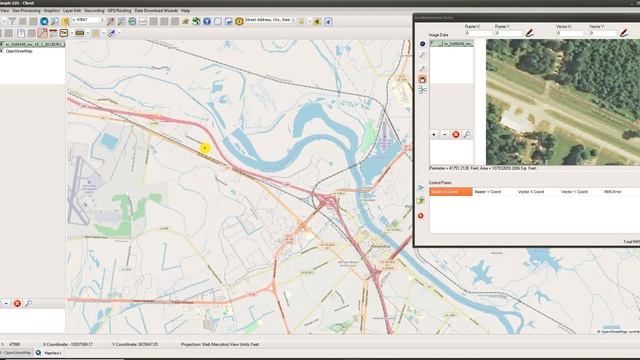Viewport: 640px width, 360px height.
Task: Click the blue scissors icon in georeference sidebar
Action: click(x=422, y=90)
